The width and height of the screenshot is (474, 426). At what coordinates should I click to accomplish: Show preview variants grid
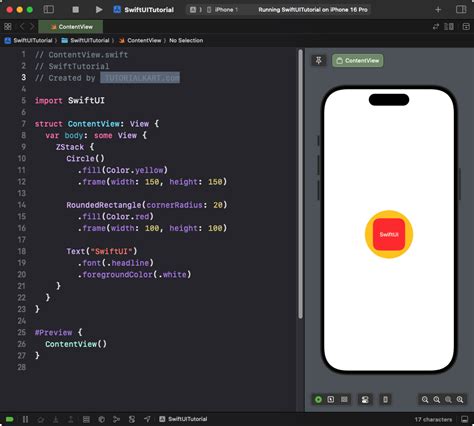[x=344, y=399]
